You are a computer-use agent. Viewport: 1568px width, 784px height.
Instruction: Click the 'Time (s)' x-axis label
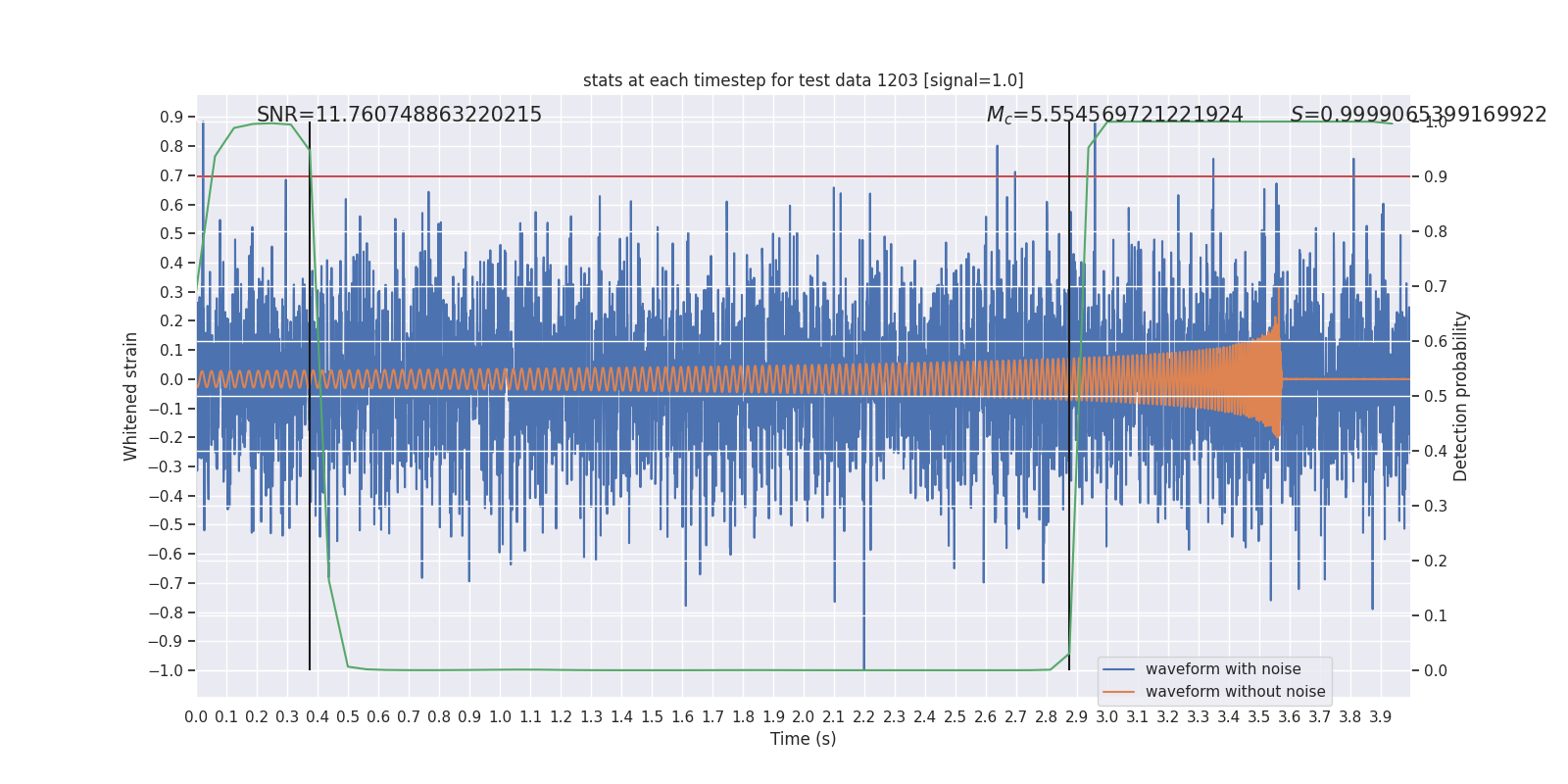coord(803,739)
